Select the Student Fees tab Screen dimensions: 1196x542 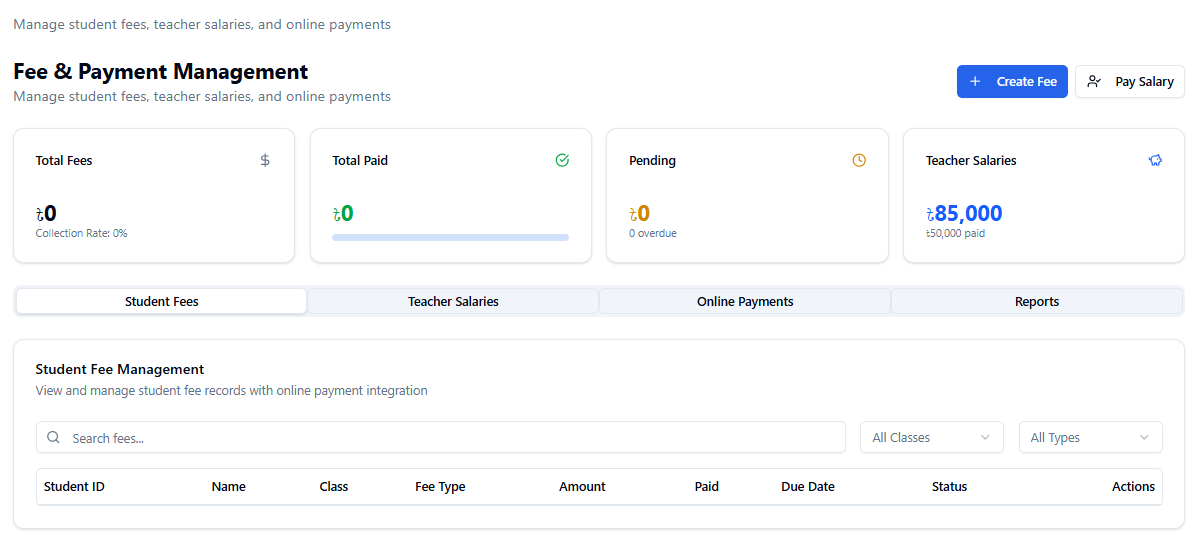(x=162, y=301)
